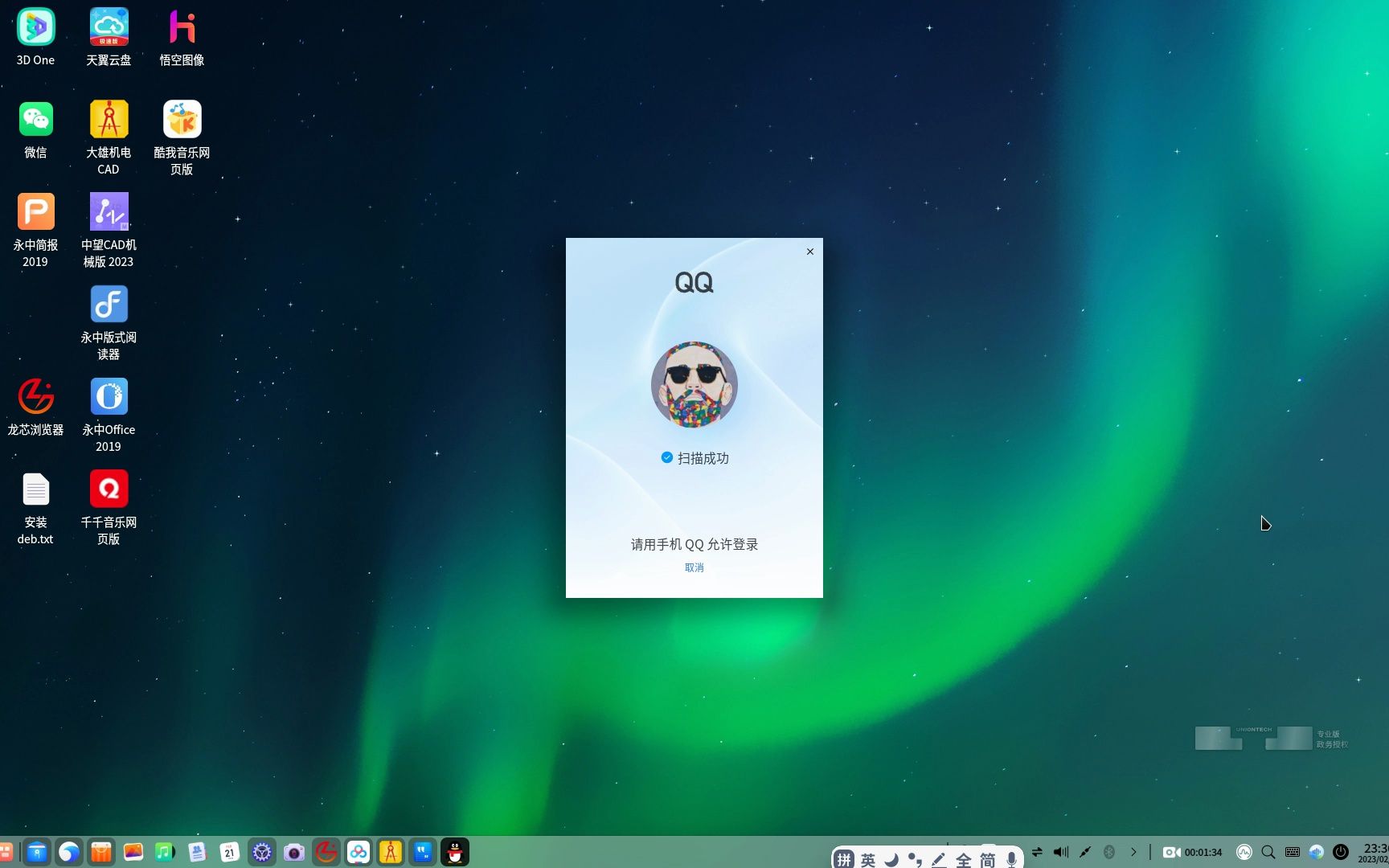Open the system monitor tray icon
The width and height of the screenshot is (1389, 868).
tap(1244, 852)
